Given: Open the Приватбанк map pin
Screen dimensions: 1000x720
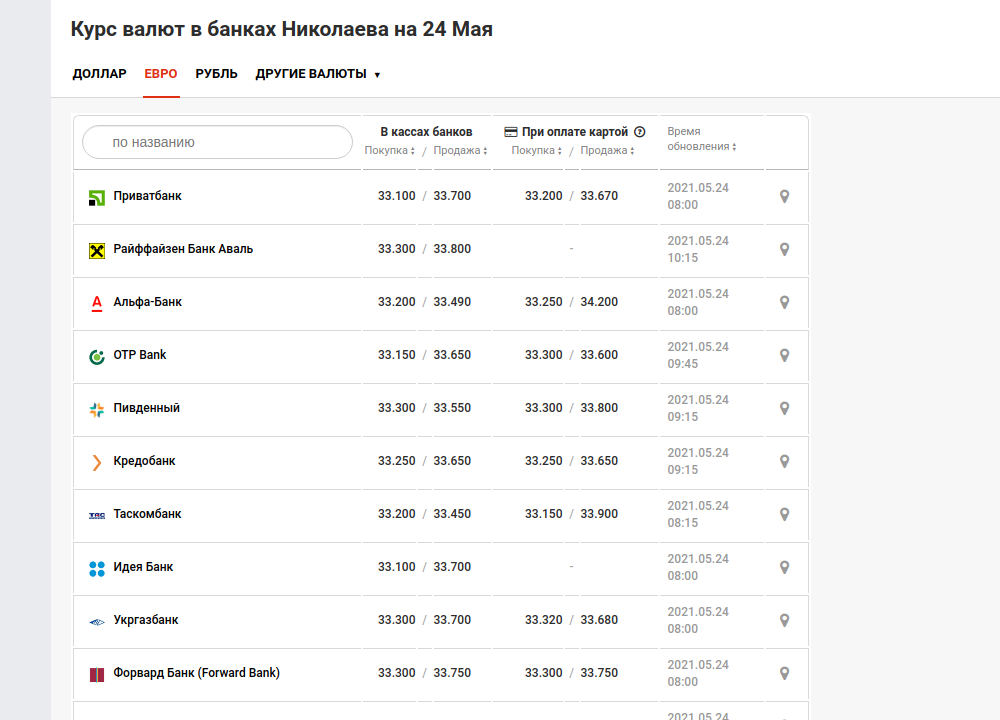Looking at the screenshot, I should [784, 196].
